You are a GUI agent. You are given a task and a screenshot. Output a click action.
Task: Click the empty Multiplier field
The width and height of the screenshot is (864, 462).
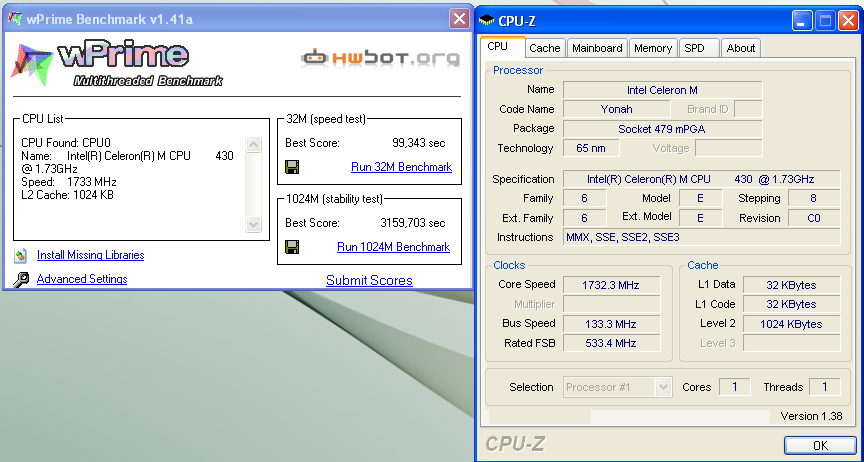[x=611, y=304]
